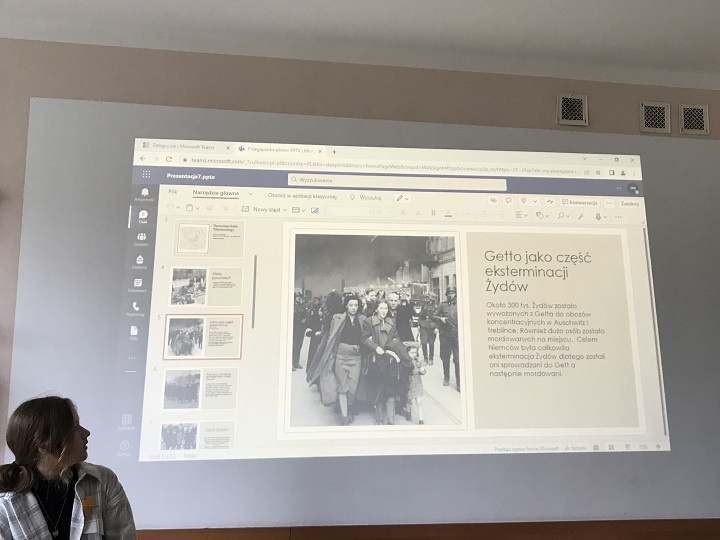Select slide 3 thumbnail

[x=209, y=238]
